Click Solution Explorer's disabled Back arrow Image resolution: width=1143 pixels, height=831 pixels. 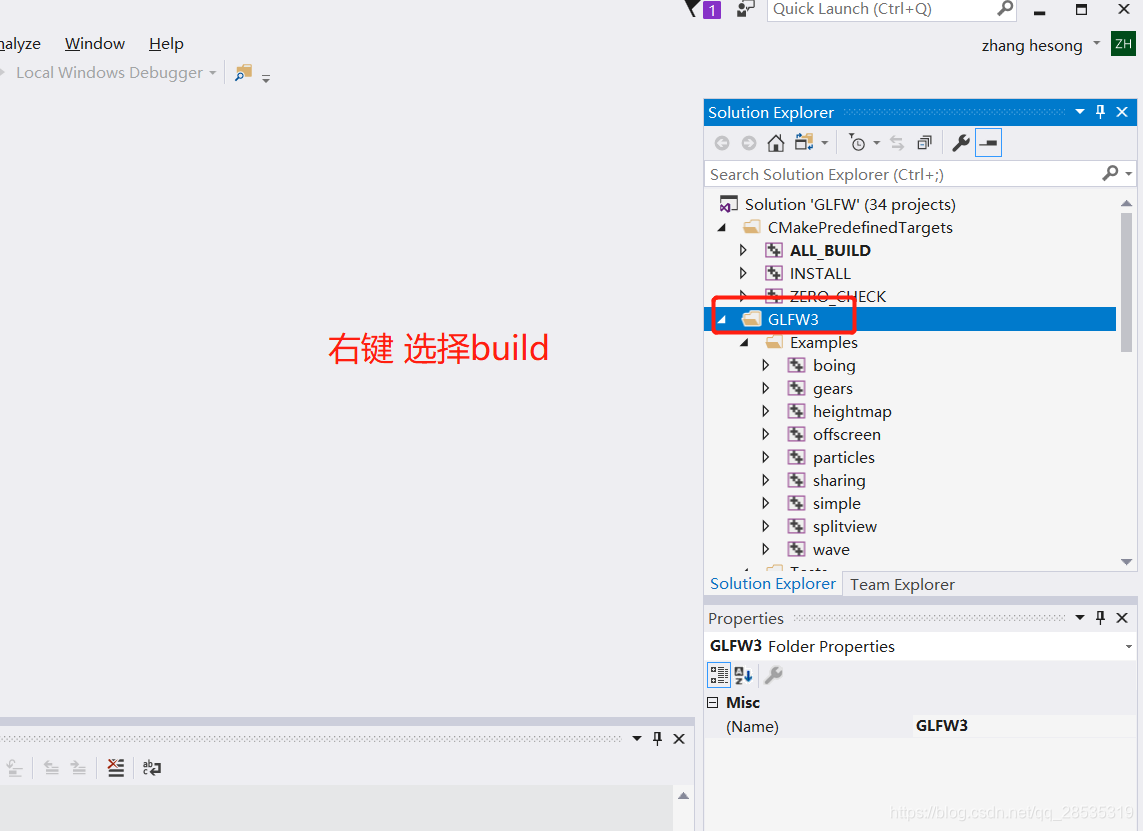[722, 143]
